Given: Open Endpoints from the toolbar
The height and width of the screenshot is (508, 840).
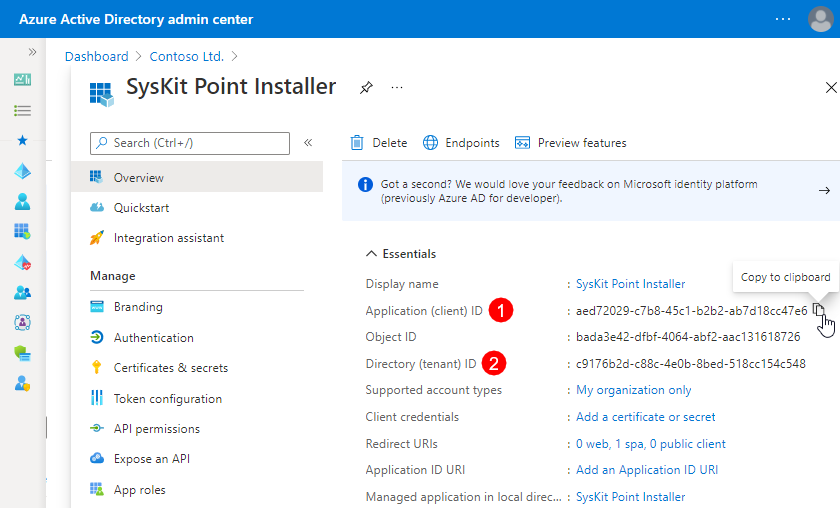Looking at the screenshot, I should 461,143.
